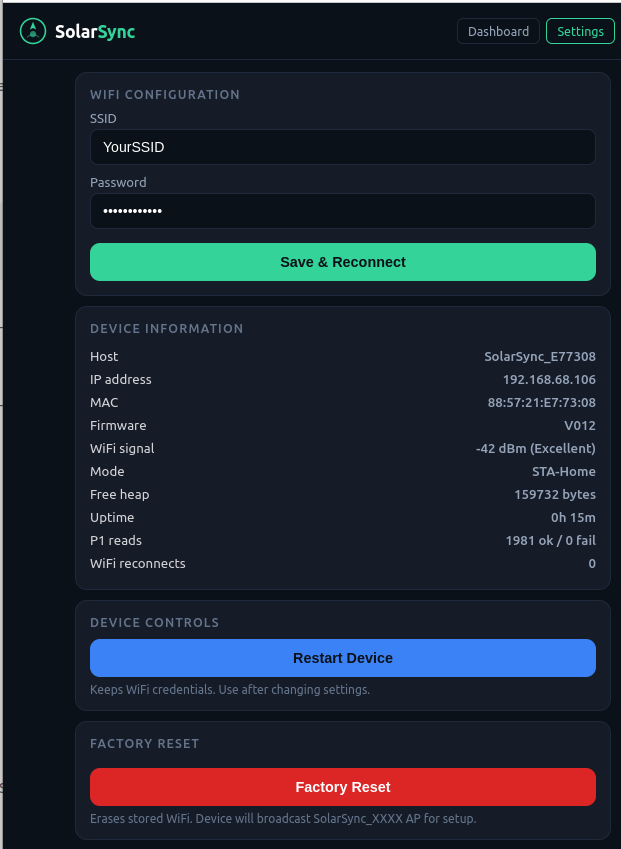
Task: Click the free heap bytes value
Action: coord(554,494)
